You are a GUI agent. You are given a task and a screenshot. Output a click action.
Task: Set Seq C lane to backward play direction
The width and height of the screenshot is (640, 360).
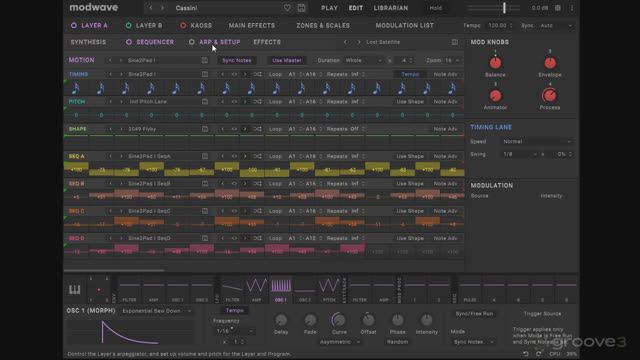point(222,211)
